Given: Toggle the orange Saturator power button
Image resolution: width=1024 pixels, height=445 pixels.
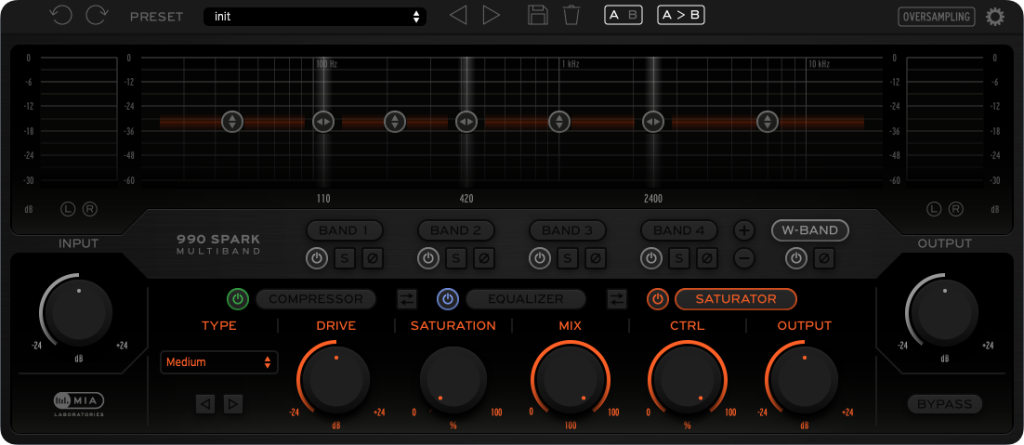Looking at the screenshot, I should coord(658,299).
